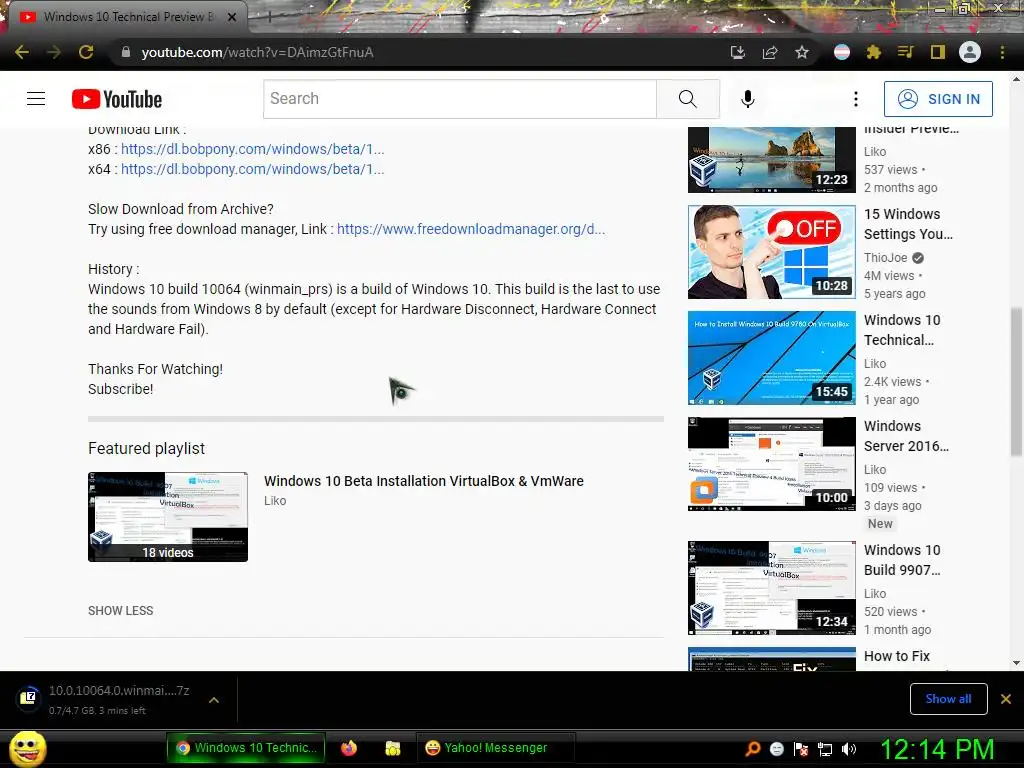Open the smiley Start button
Screen dimensions: 1024x768
coord(27,748)
